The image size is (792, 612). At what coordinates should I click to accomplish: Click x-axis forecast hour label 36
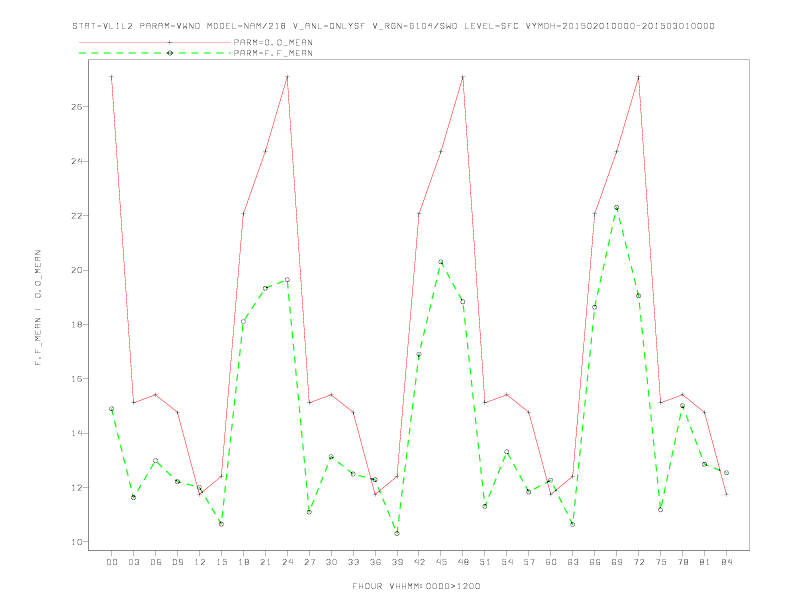[375, 562]
